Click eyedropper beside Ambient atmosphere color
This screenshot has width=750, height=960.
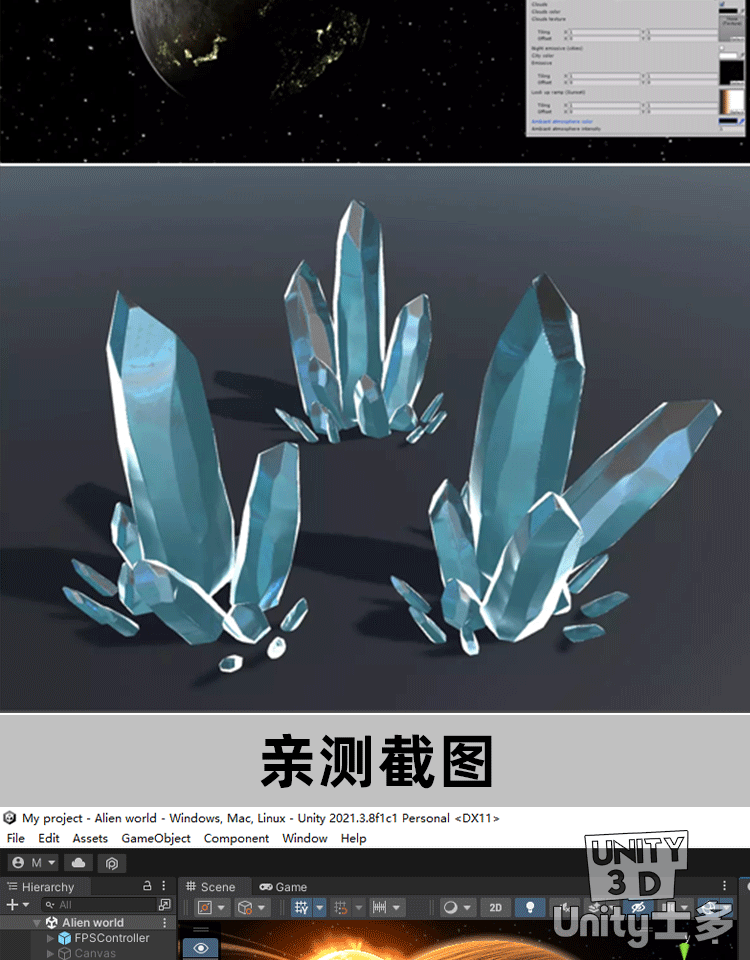point(742,121)
